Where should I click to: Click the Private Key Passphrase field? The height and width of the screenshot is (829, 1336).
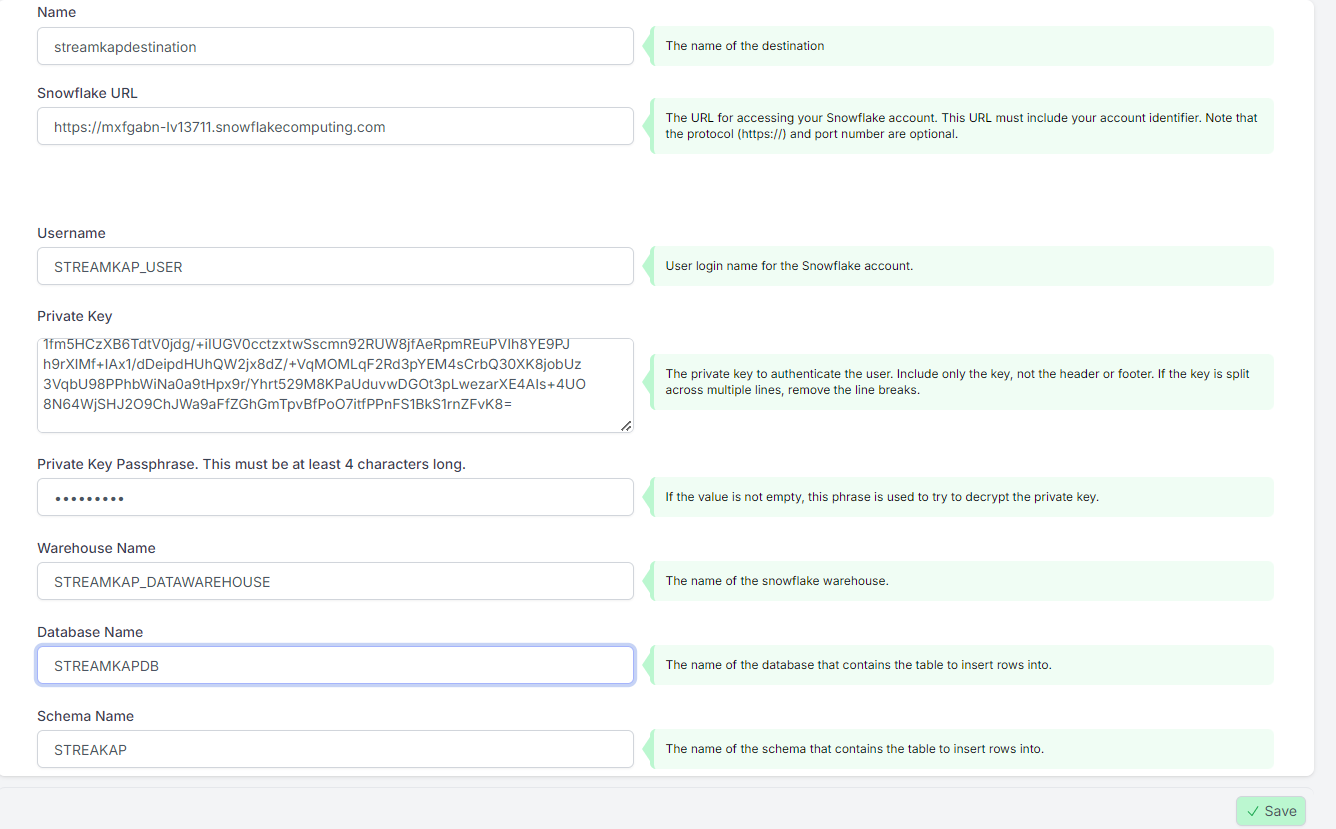[335, 497]
